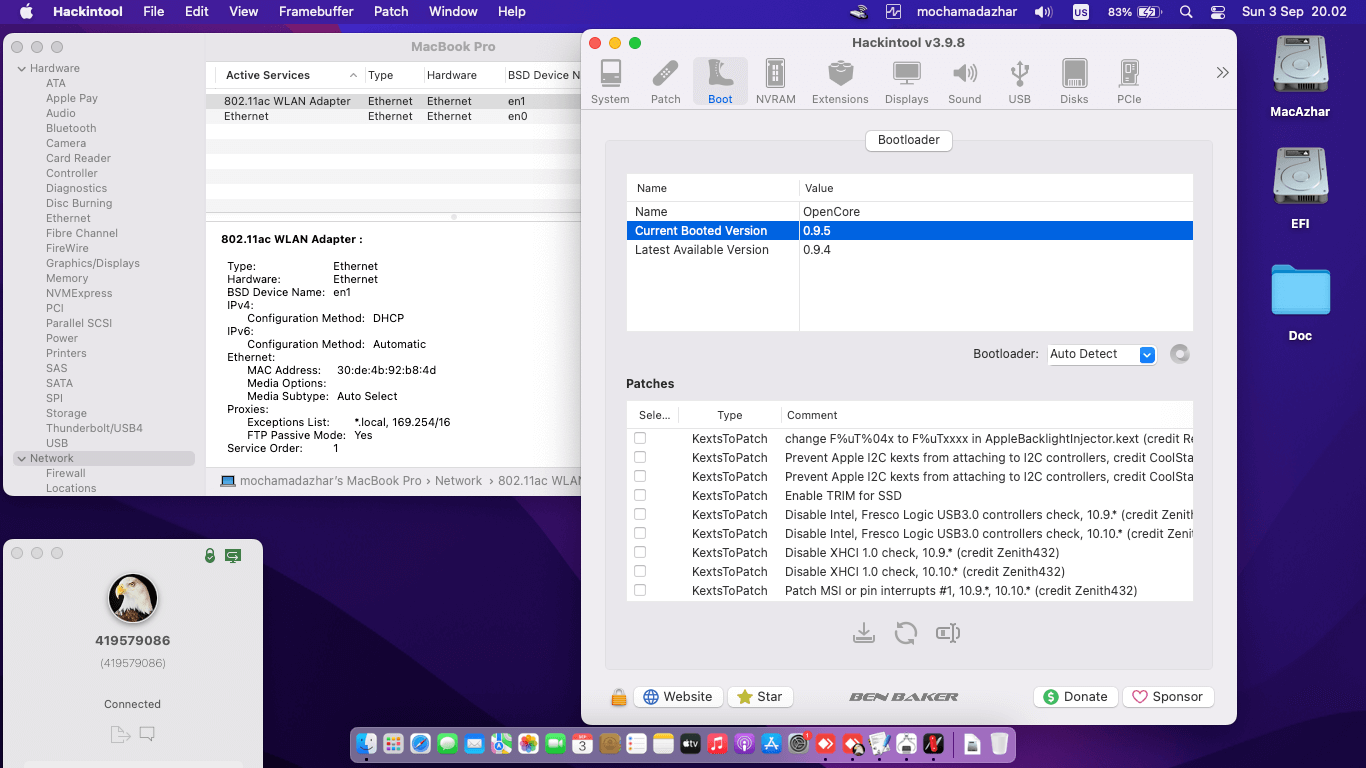The width and height of the screenshot is (1366, 768).
Task: Click the spinner icon beside Bootloader dropdown
Action: point(1180,354)
